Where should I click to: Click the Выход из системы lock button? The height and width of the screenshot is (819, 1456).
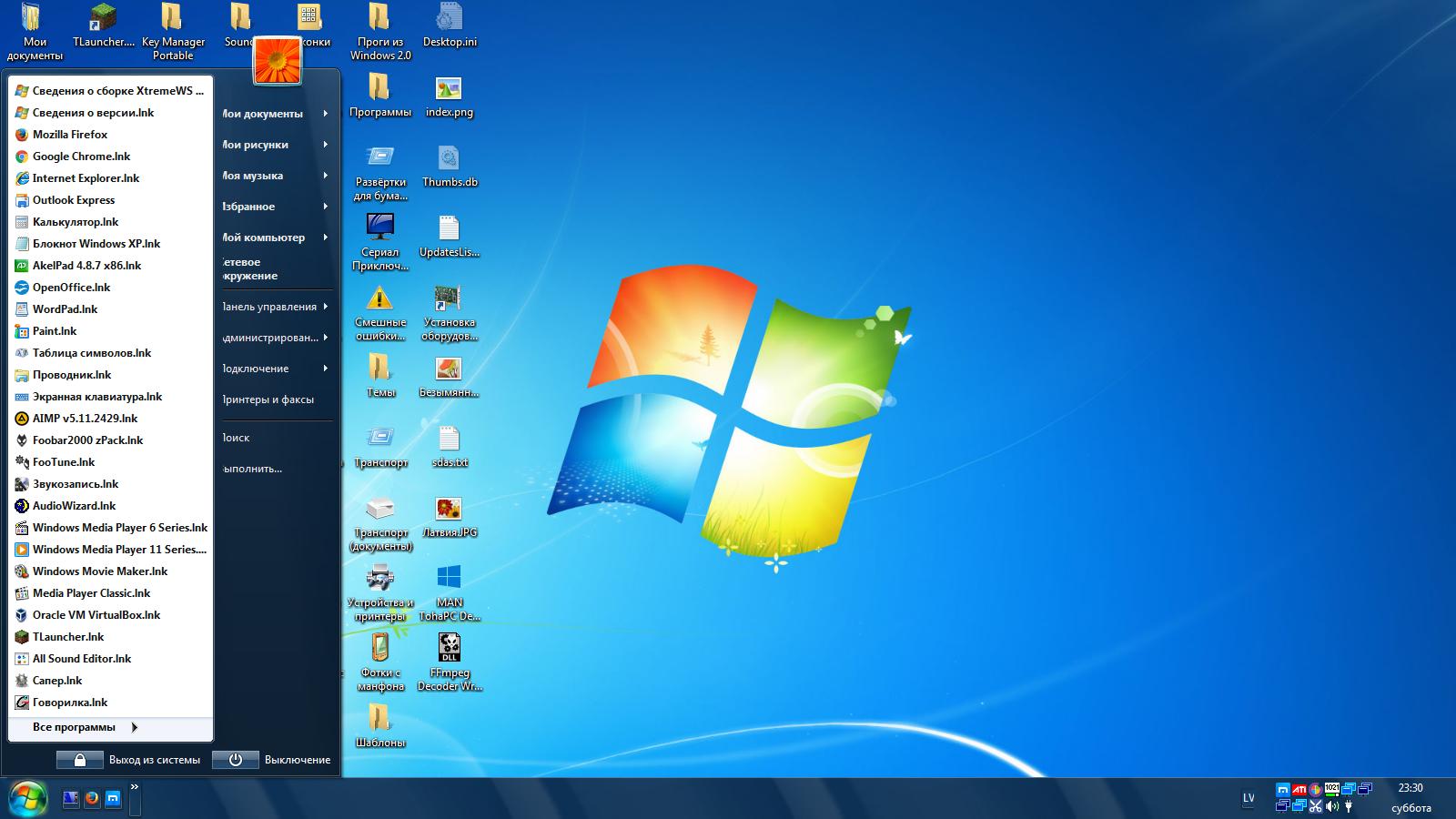79,760
